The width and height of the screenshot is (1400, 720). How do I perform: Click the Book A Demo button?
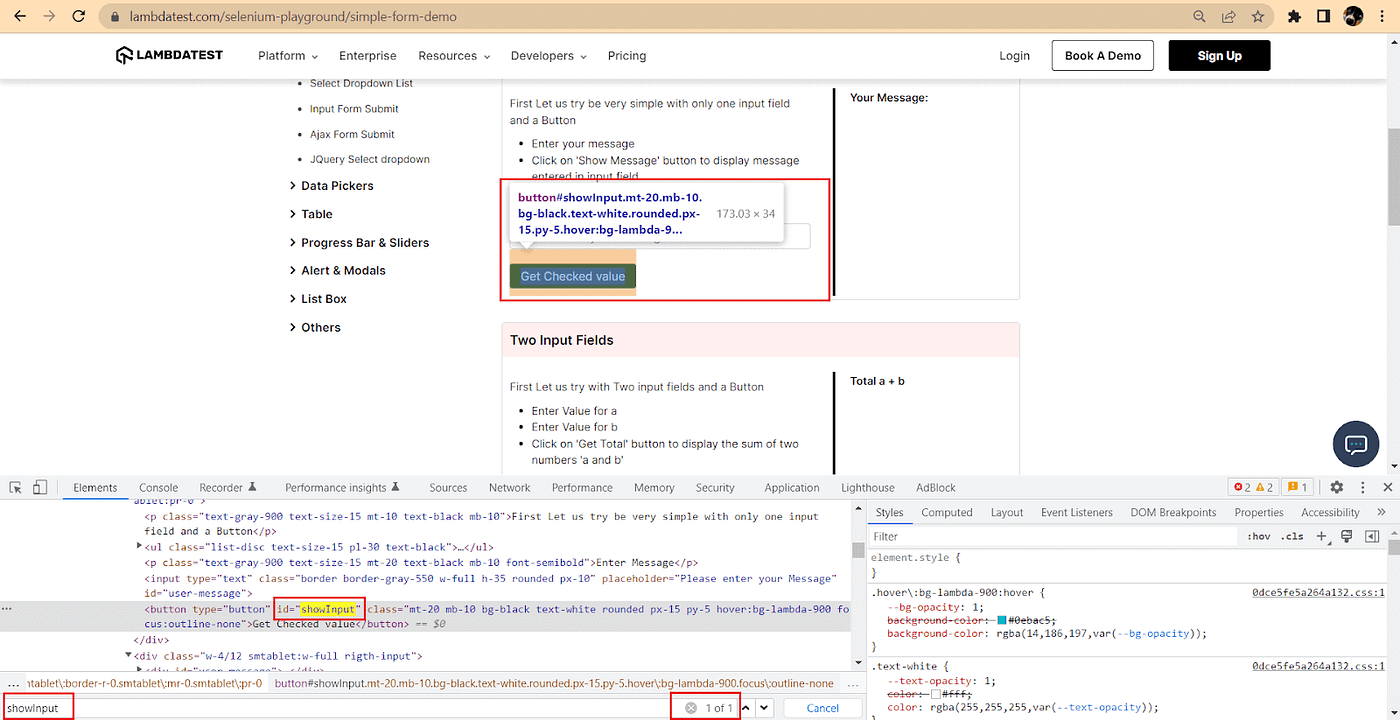(x=1103, y=56)
